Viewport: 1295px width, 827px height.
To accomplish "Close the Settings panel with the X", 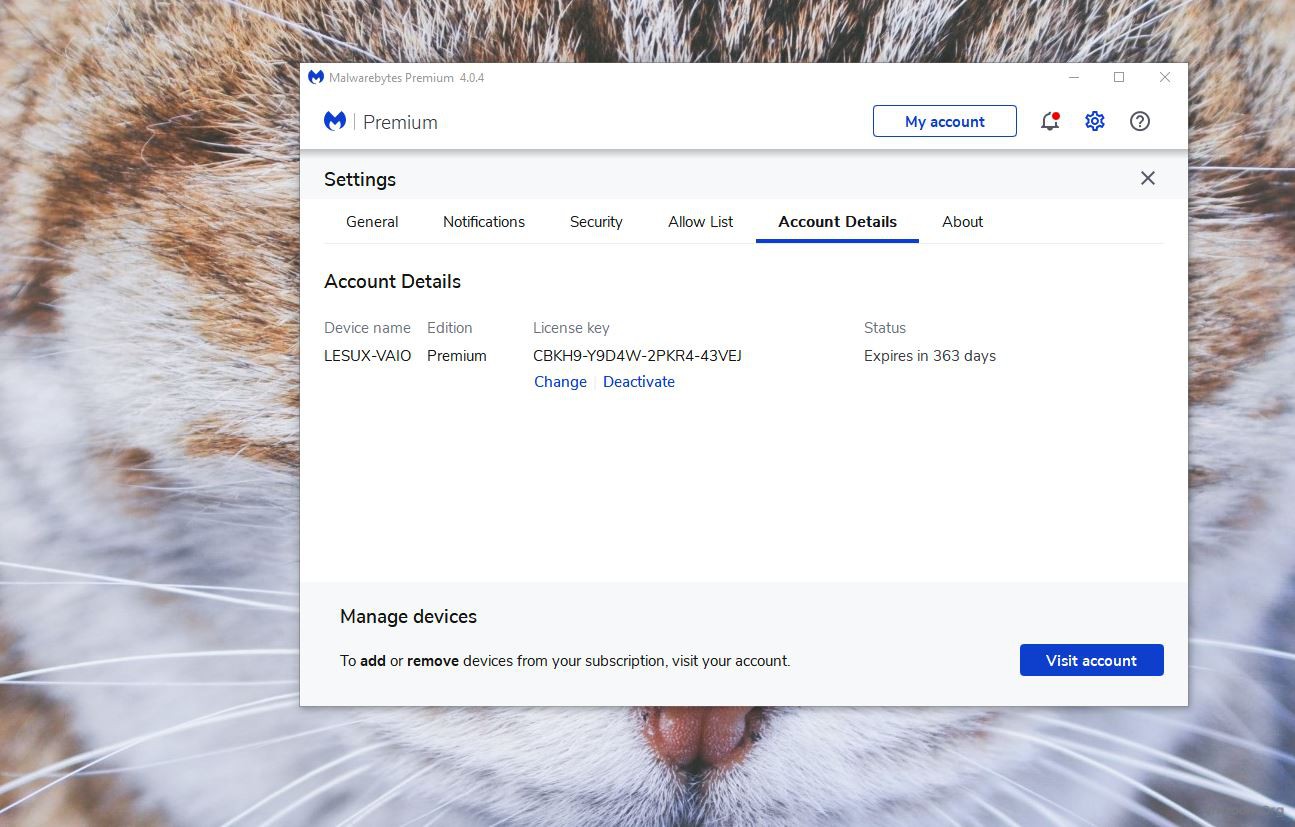I will point(1148,178).
